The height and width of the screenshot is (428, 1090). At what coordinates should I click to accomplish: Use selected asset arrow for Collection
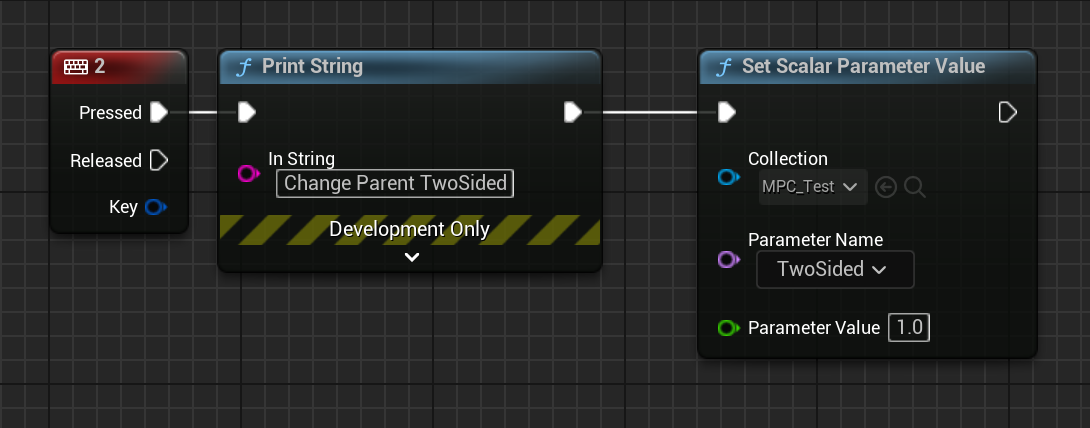(886, 187)
